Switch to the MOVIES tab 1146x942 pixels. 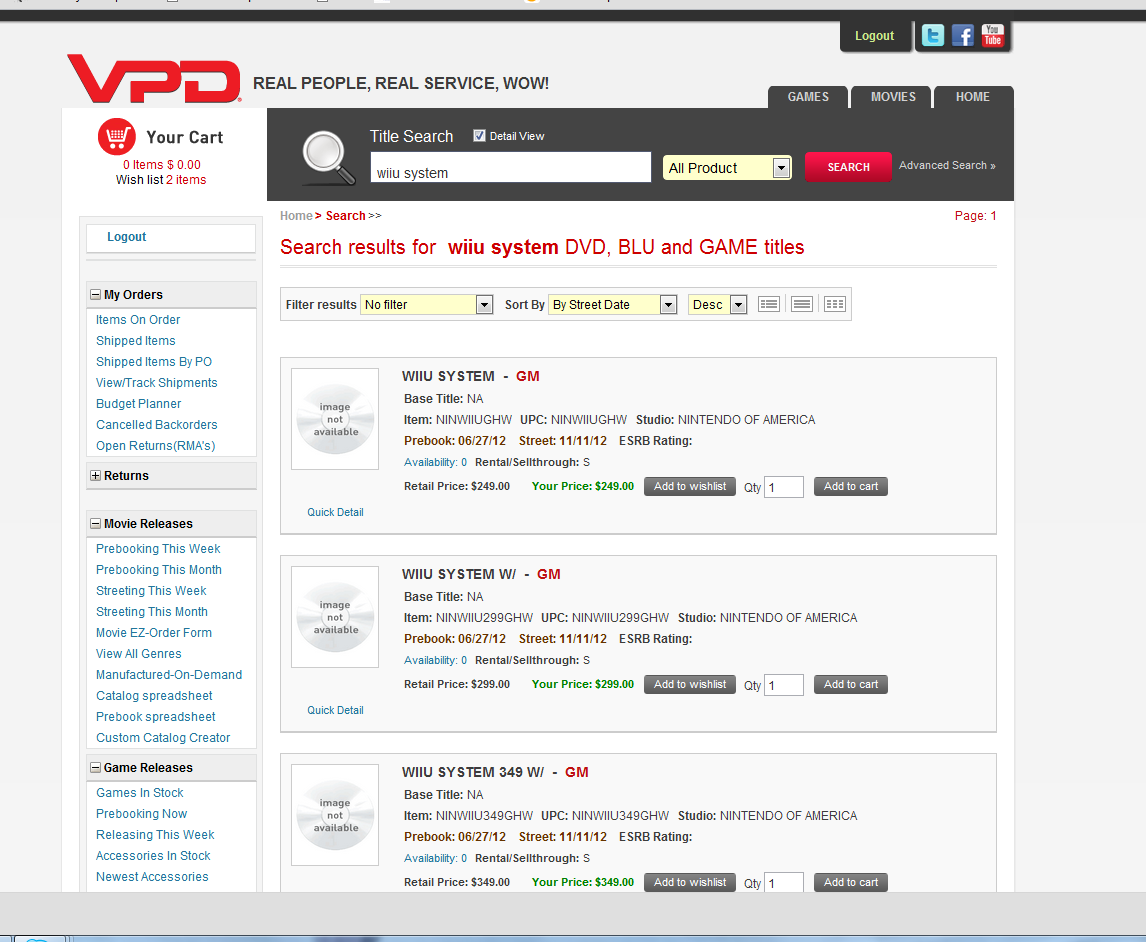pos(893,97)
